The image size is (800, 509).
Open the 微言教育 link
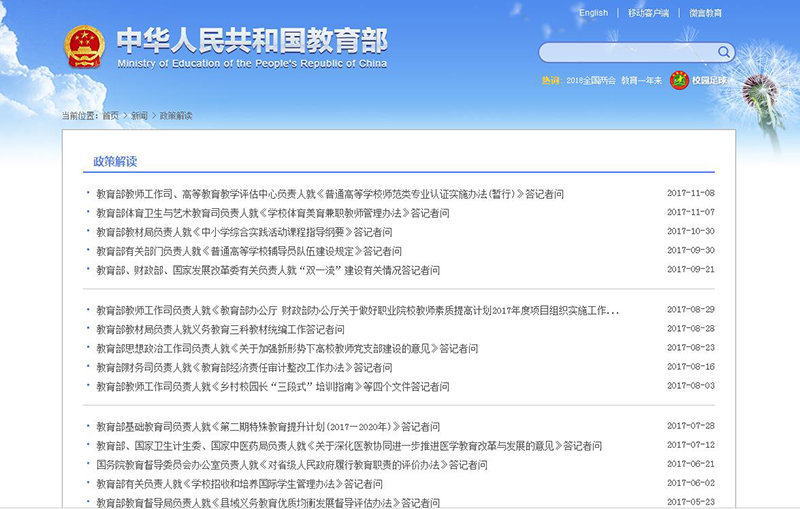pos(705,13)
